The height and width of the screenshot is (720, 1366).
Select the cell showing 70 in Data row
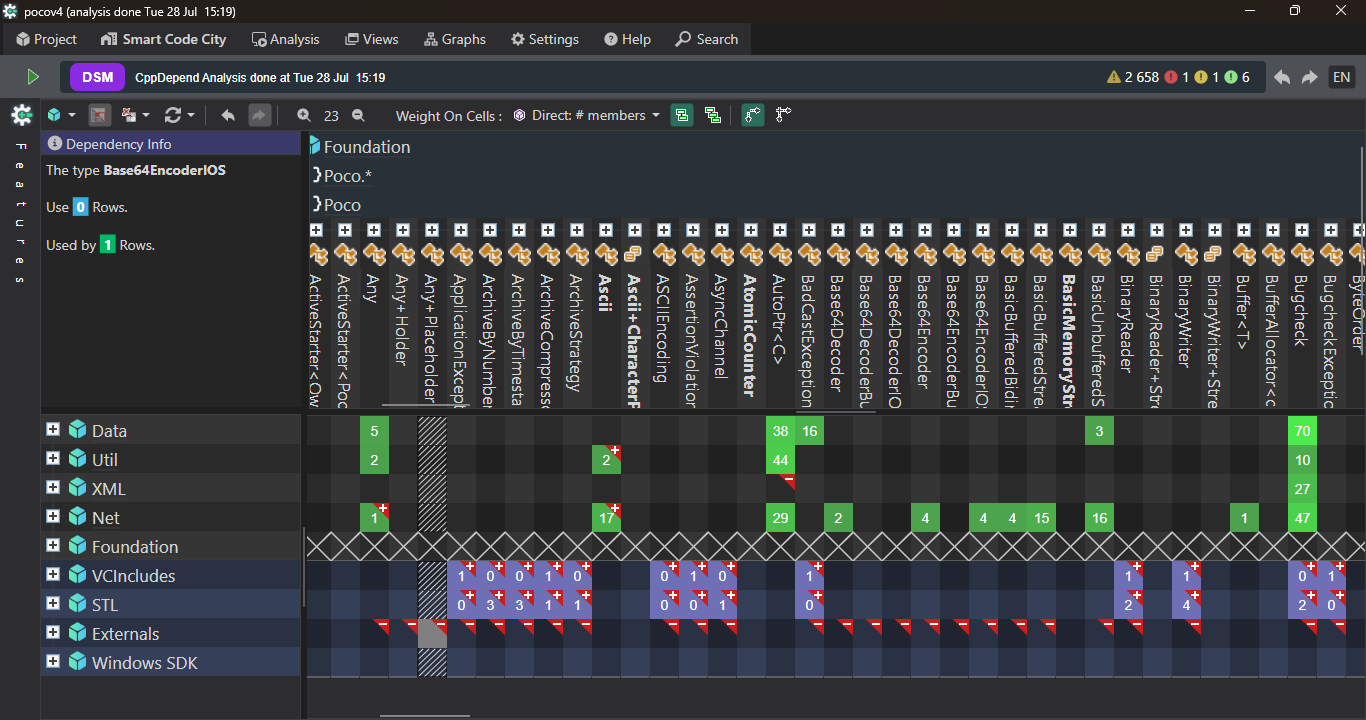[x=1302, y=431]
